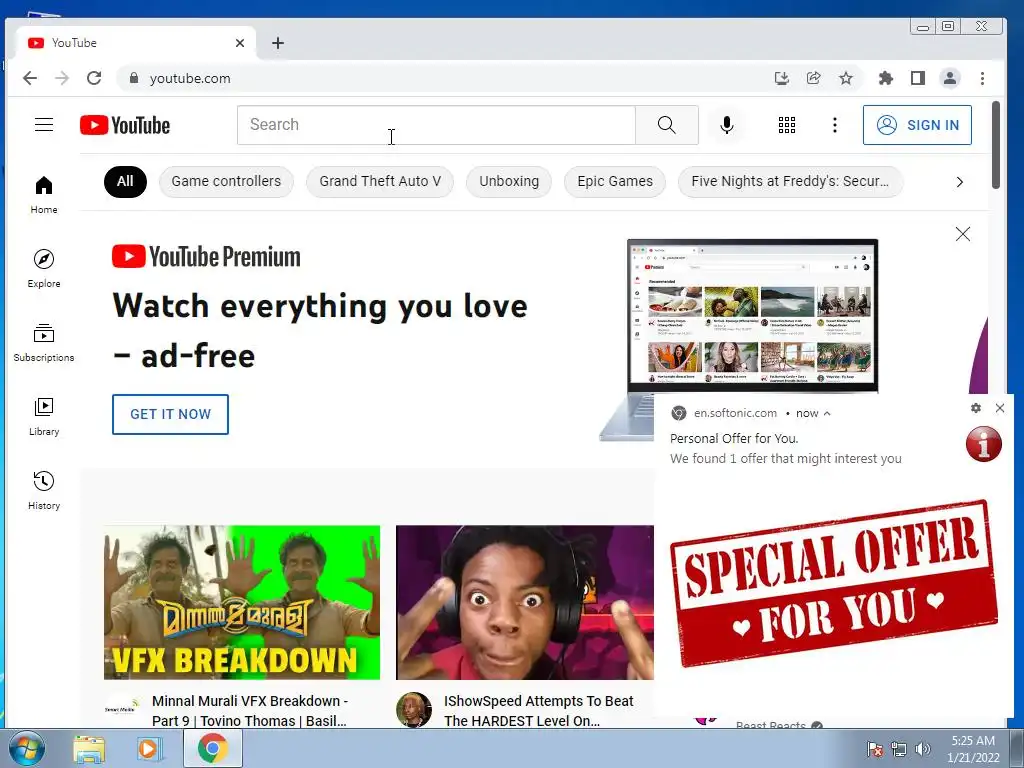Open the Chrome three-dot menu
Screen dimensions: 1024x768
(x=982, y=78)
